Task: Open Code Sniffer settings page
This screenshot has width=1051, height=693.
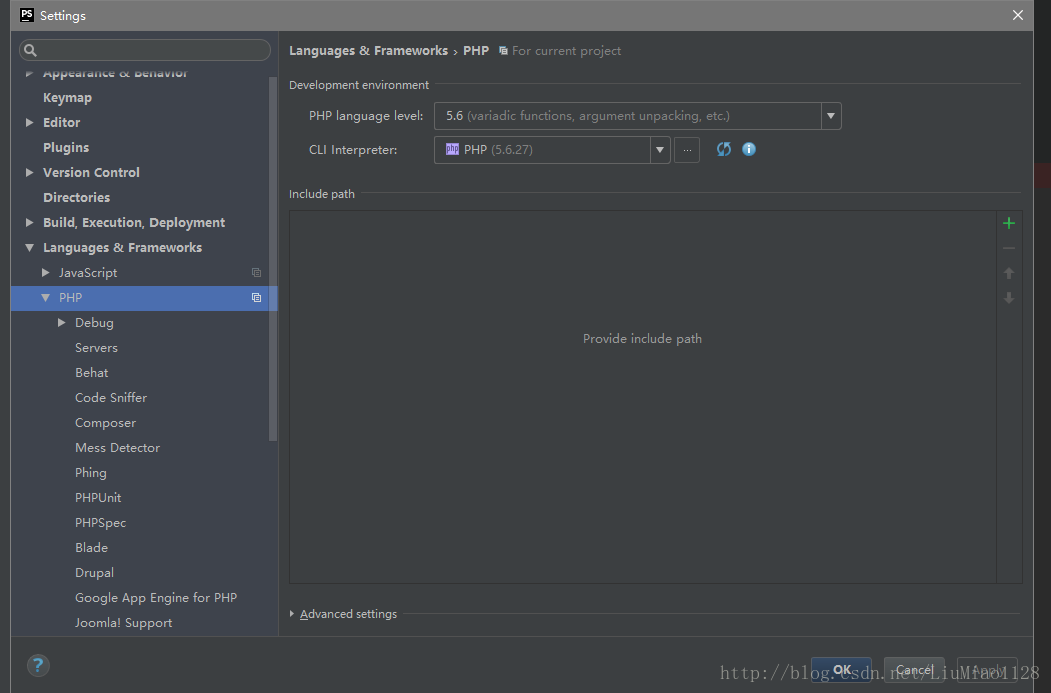Action: (x=111, y=397)
